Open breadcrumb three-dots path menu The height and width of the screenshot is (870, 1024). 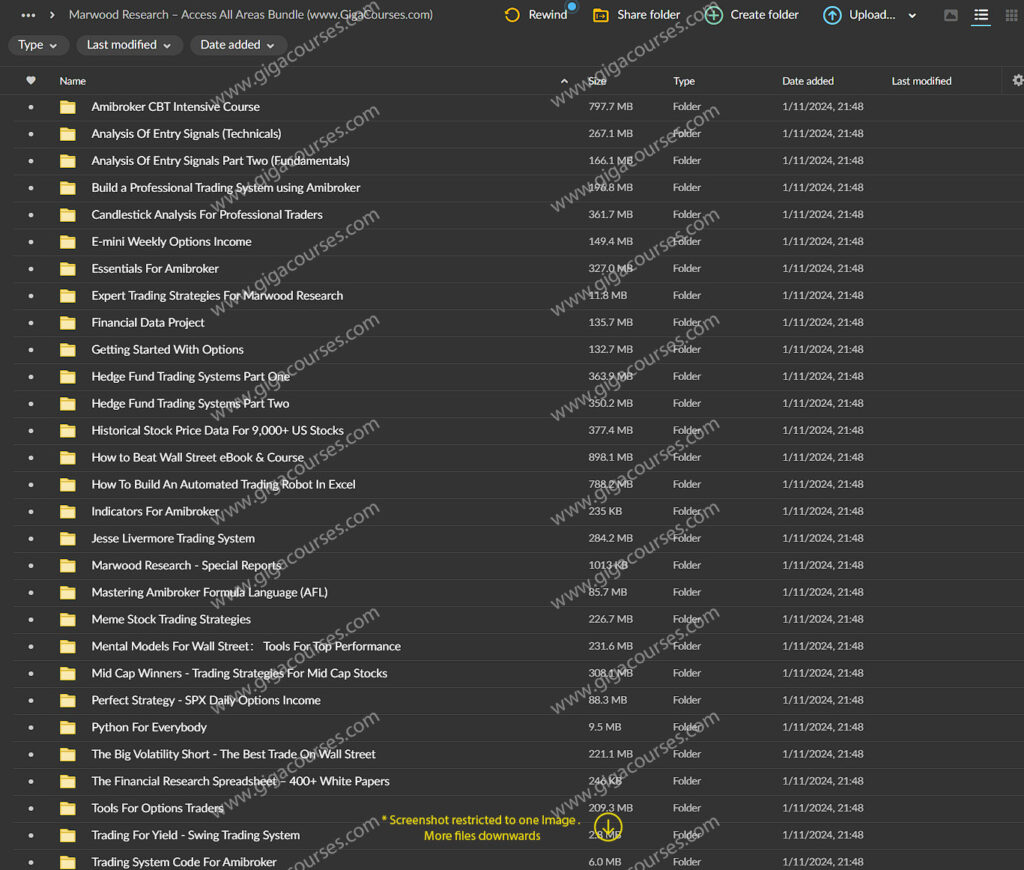click(x=28, y=15)
